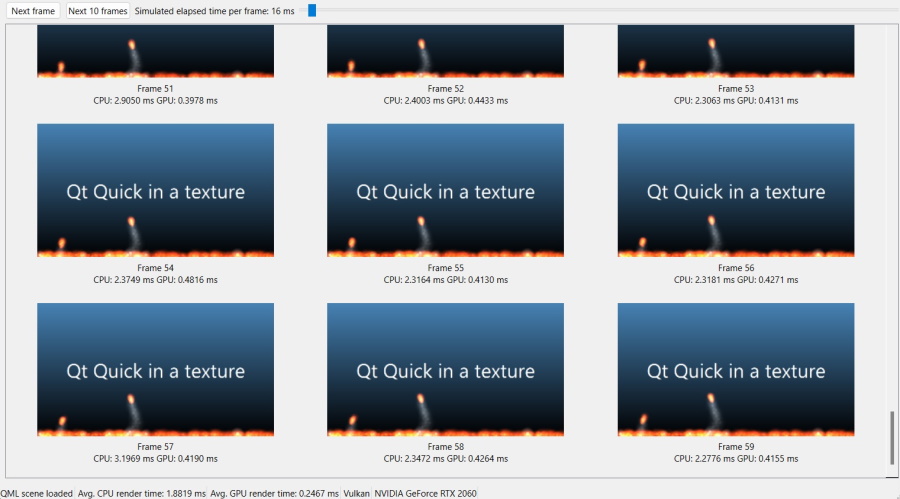This screenshot has width=900, height=499.
Task: Click the Frame 54 CPU/GPU timing label
Action: [x=155, y=280]
